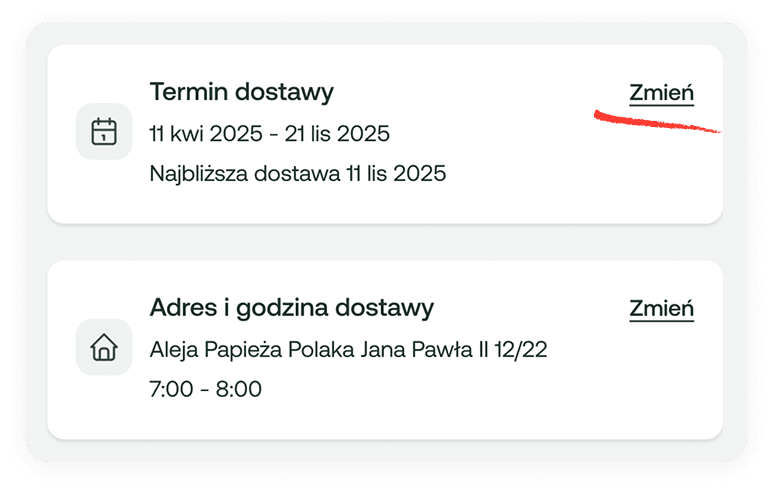Screen dimensions: 774x492
Task: Click the 8:00 end hour
Action: click(x=238, y=389)
